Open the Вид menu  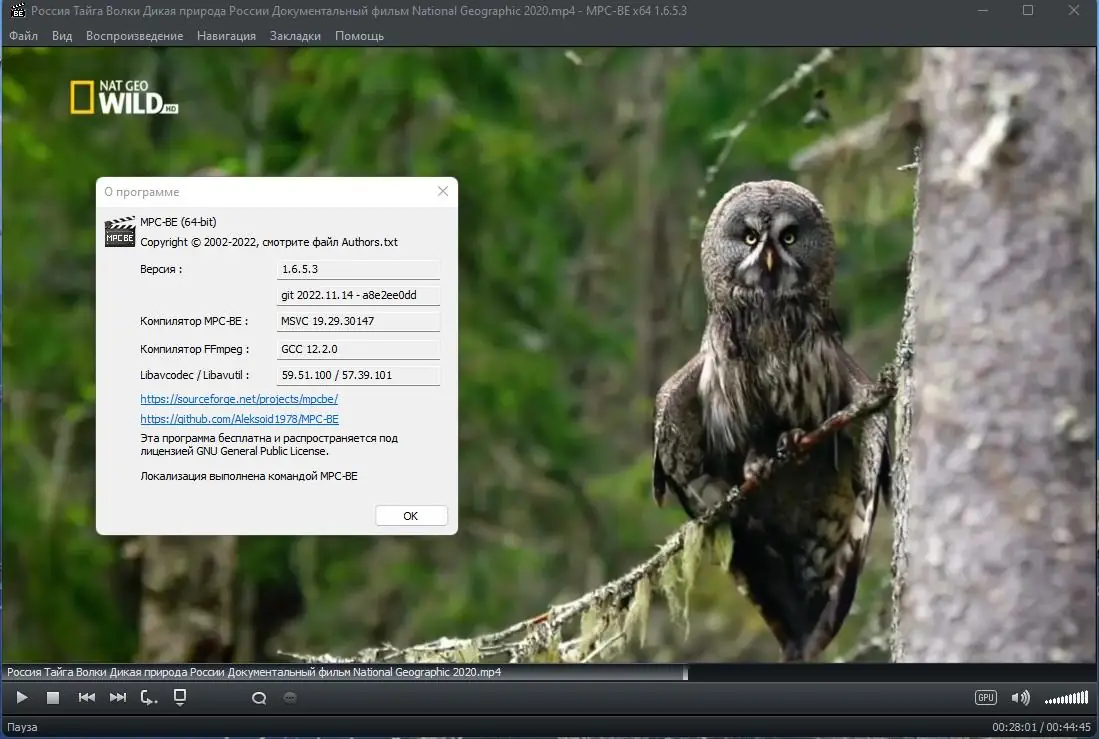point(62,35)
